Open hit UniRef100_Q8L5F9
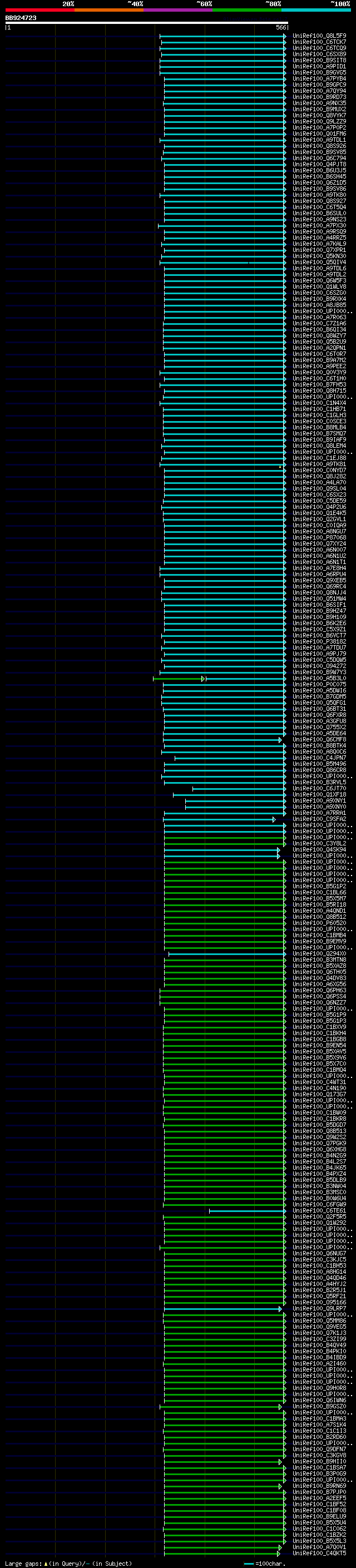 point(319,36)
